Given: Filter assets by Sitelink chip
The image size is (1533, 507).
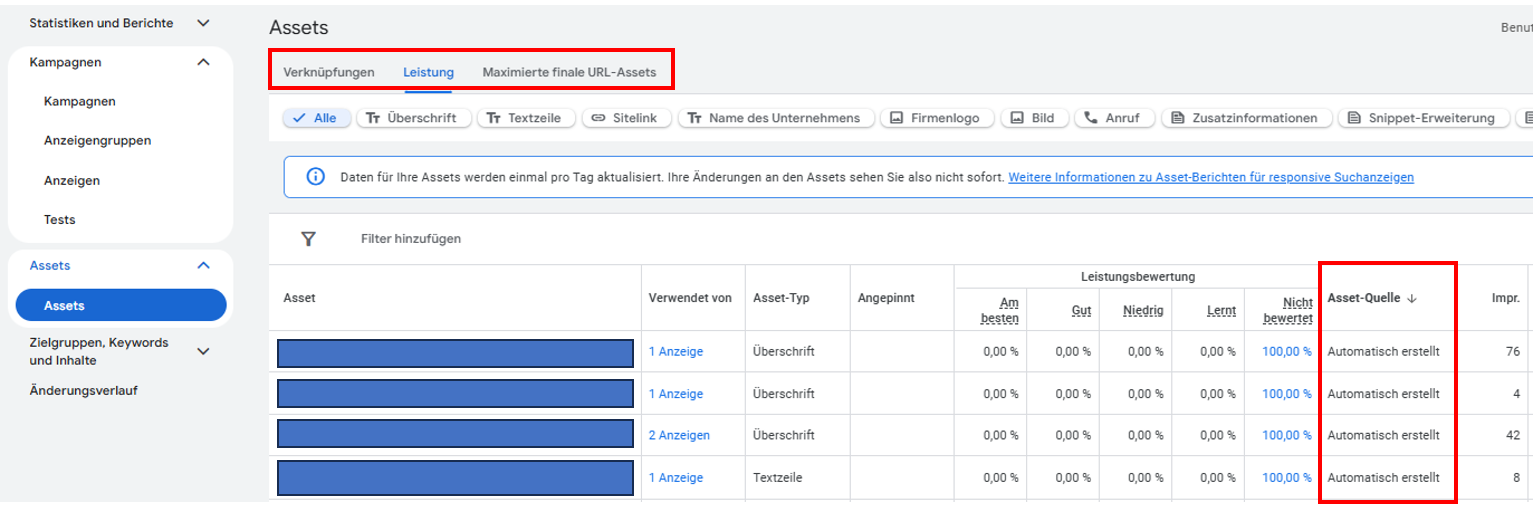Looking at the screenshot, I should (625, 118).
